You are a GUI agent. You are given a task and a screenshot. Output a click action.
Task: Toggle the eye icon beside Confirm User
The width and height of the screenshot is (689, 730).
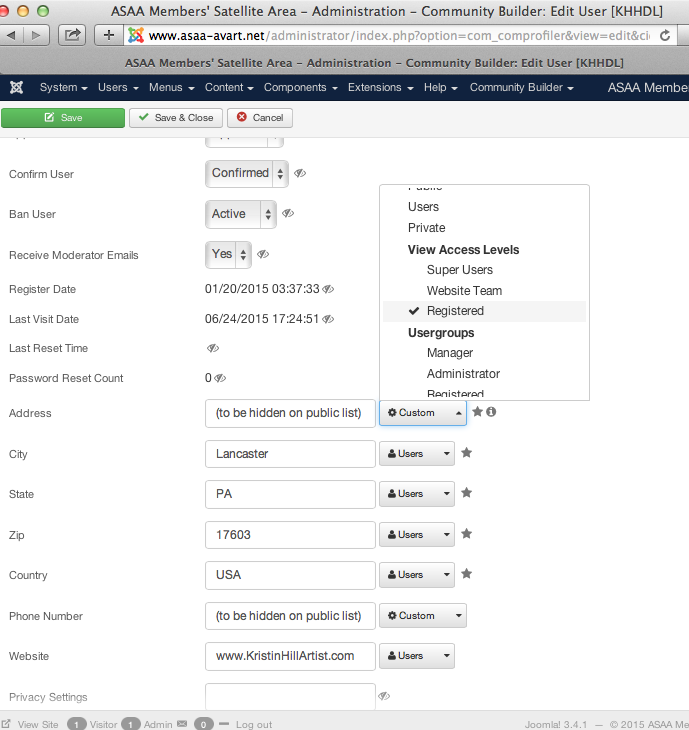300,174
